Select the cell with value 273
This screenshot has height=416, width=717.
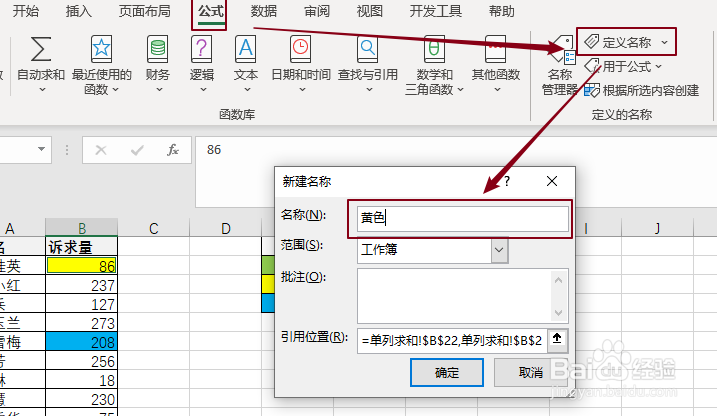pyautogui.click(x=81, y=323)
